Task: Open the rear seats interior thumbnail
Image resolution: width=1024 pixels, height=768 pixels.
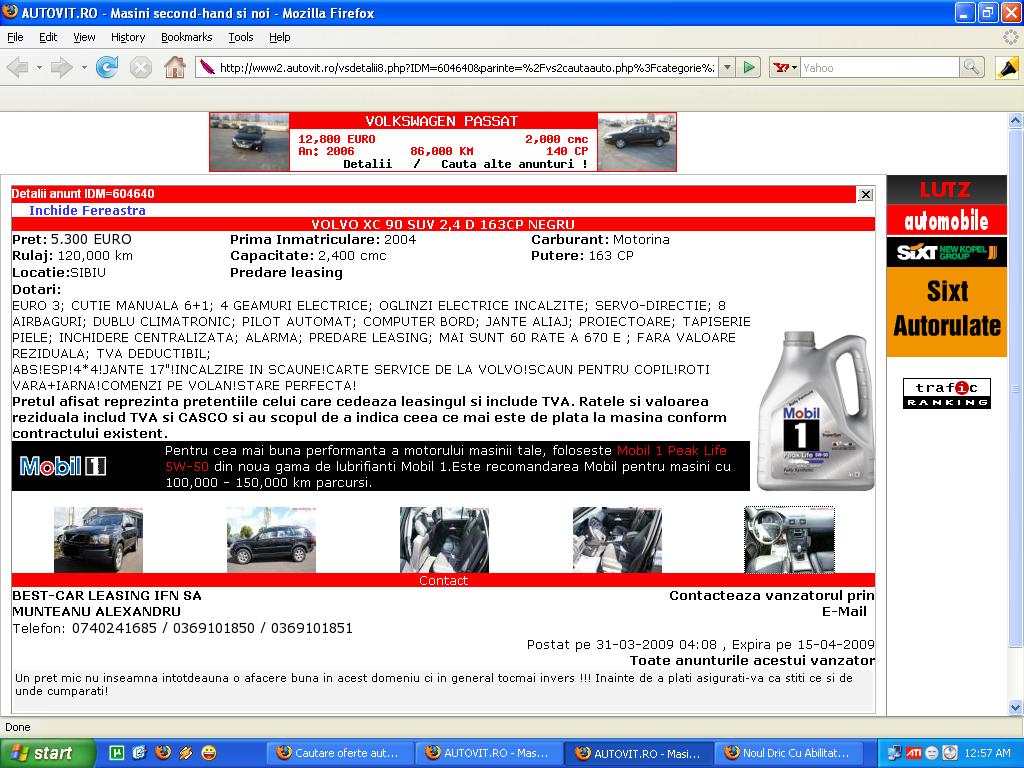Action: tap(444, 540)
